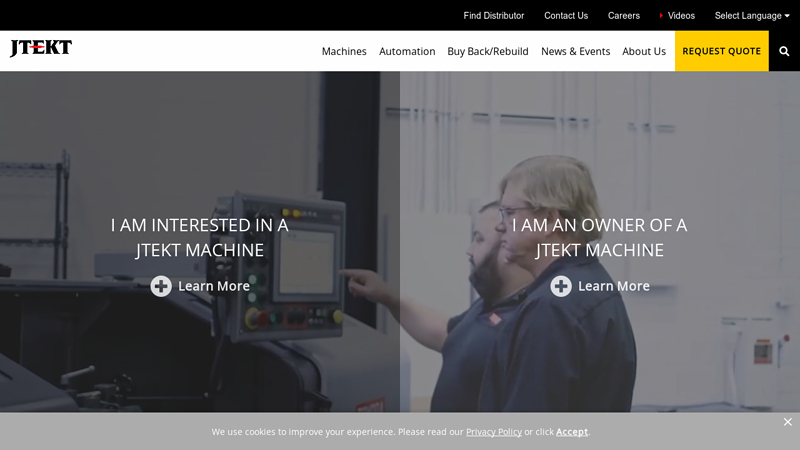Click Learn More for interested buyers

point(214,286)
